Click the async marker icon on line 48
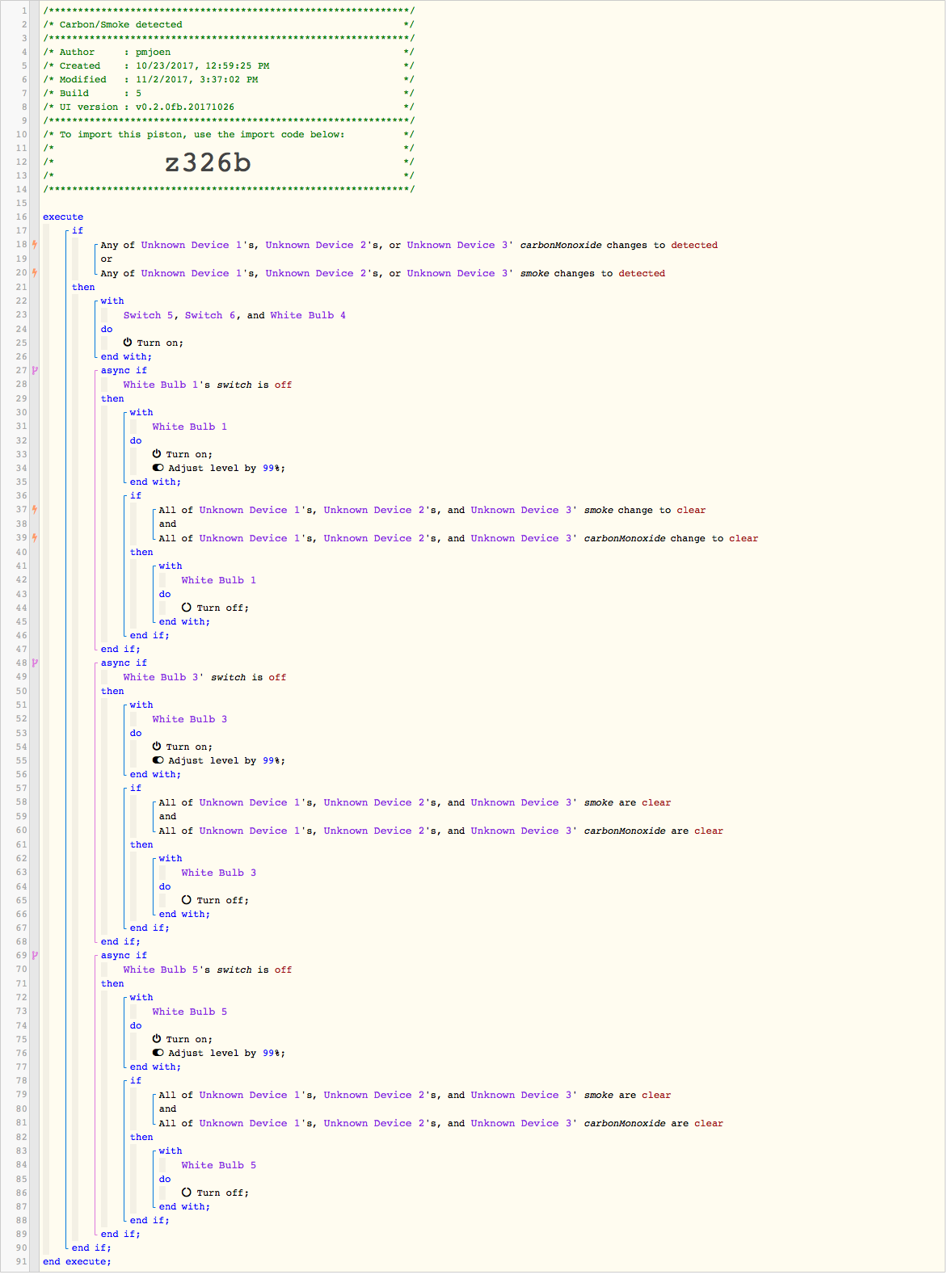The width and height of the screenshot is (952, 1279). (35, 663)
